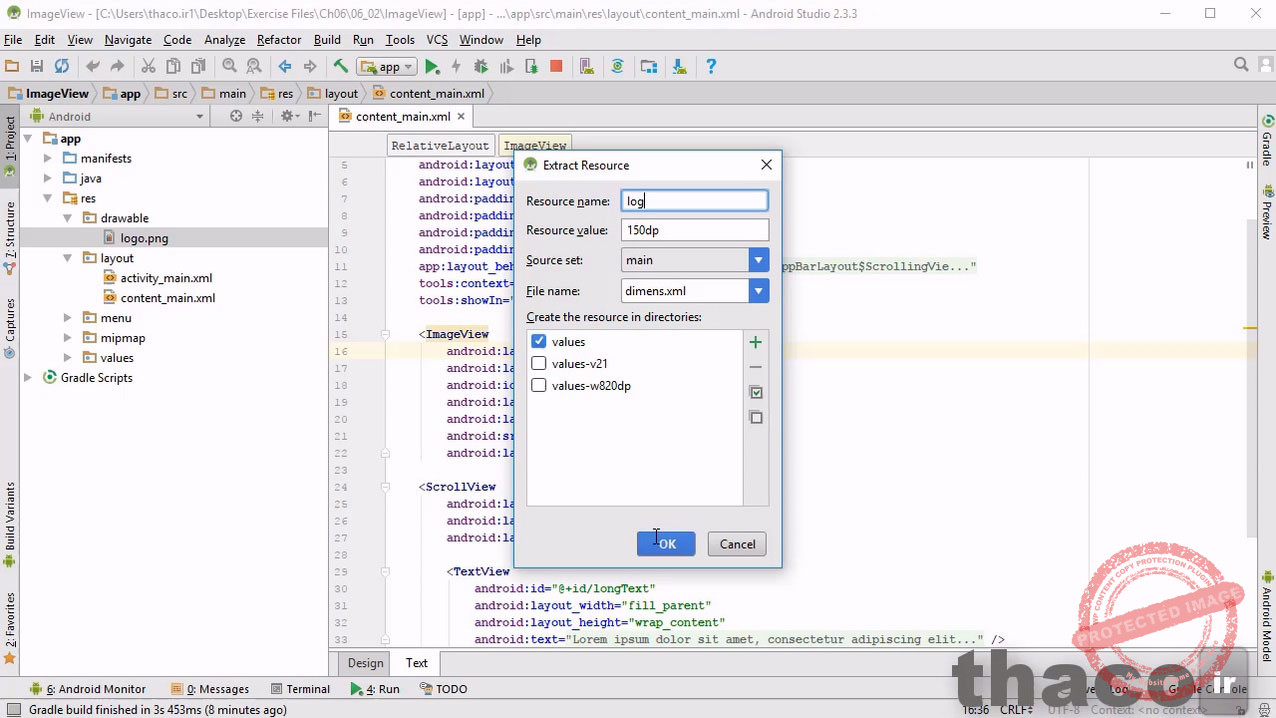Uncheck the values directory checkbox
1276x718 pixels.
tap(539, 341)
